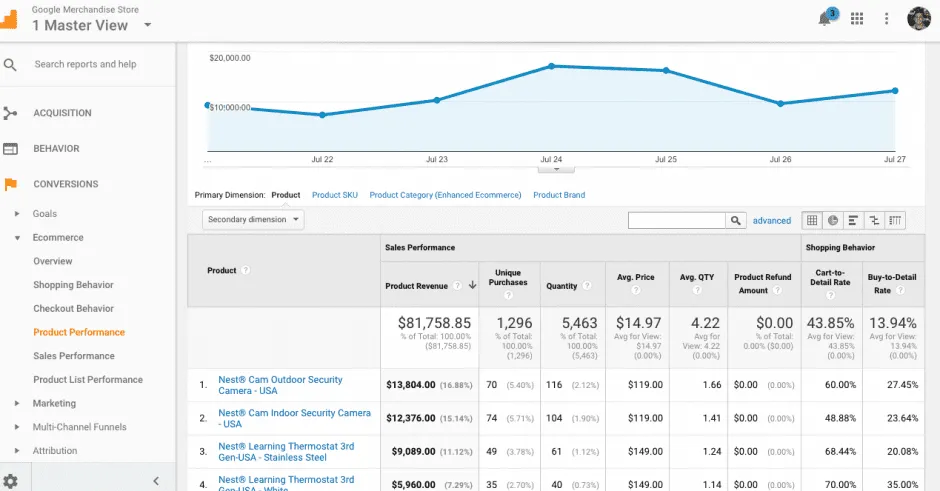Open the ACQUISITION section
940x491 pixels.
click(x=62, y=113)
